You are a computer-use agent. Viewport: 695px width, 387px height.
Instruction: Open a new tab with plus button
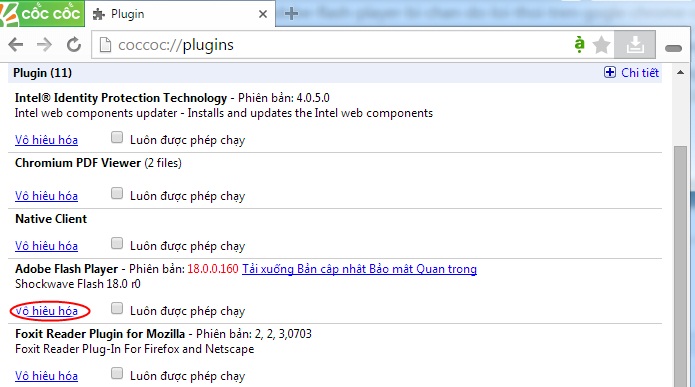click(291, 13)
